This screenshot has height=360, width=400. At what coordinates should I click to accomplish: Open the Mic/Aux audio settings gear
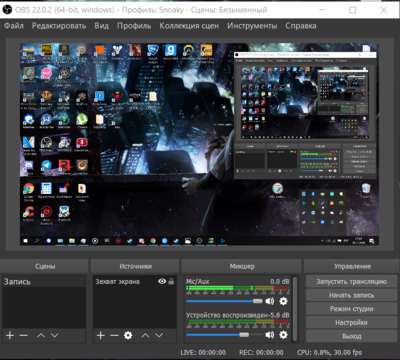pos(283,301)
